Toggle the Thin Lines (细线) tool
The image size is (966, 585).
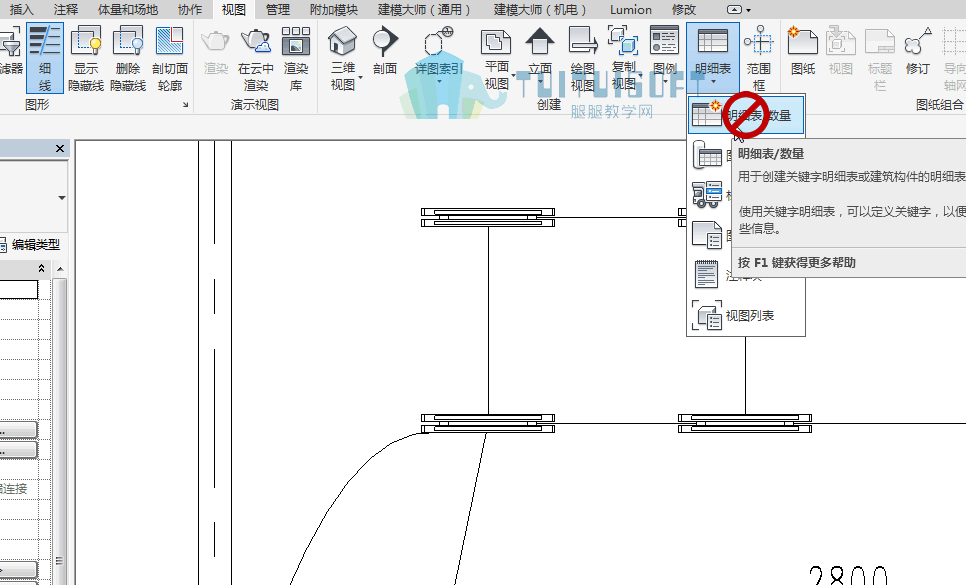(x=45, y=58)
